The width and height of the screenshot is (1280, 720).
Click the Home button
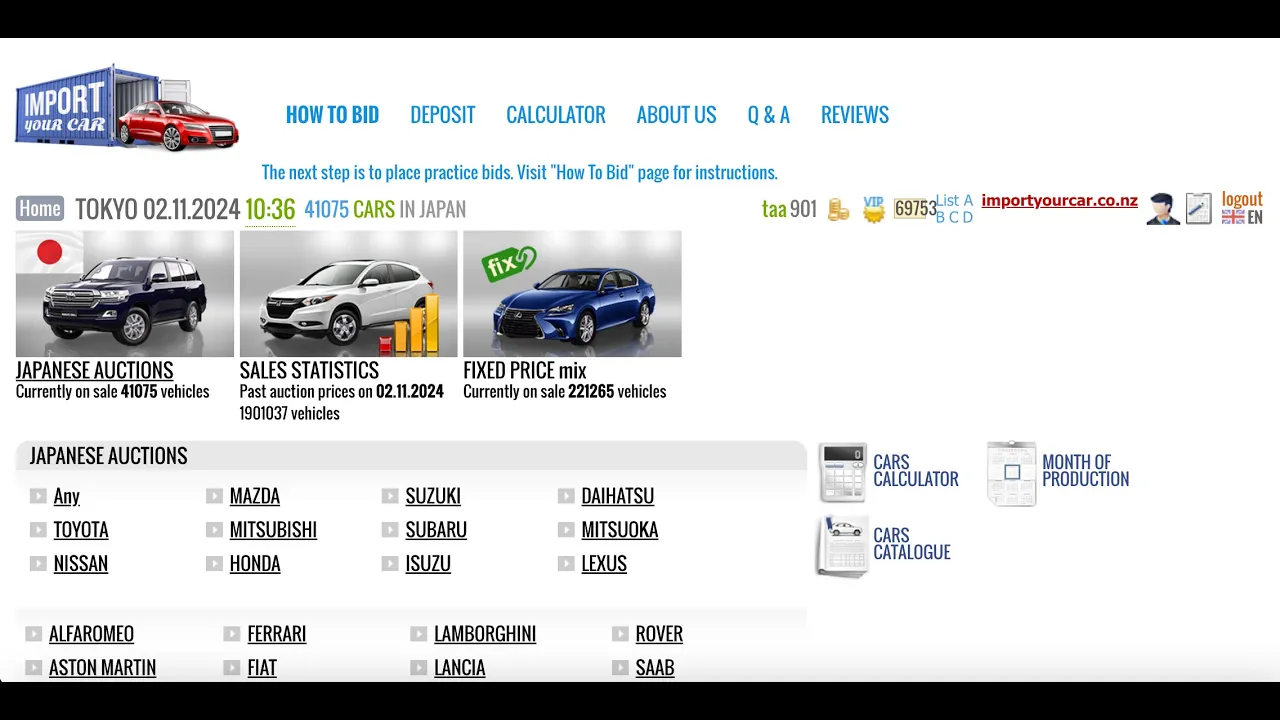(40, 209)
